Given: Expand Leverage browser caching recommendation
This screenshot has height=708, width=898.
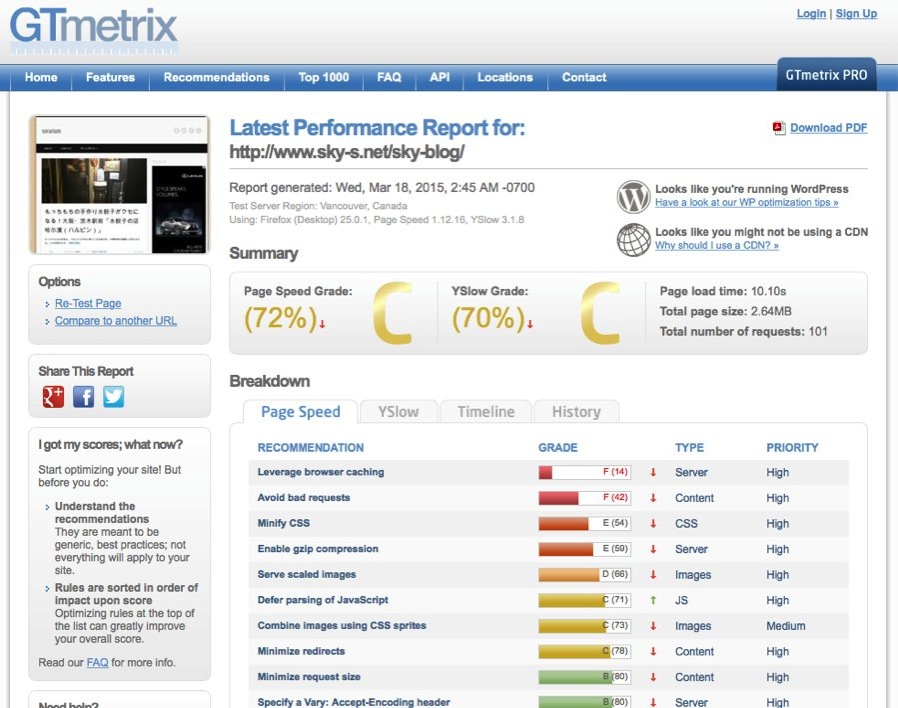Looking at the screenshot, I should [321, 472].
